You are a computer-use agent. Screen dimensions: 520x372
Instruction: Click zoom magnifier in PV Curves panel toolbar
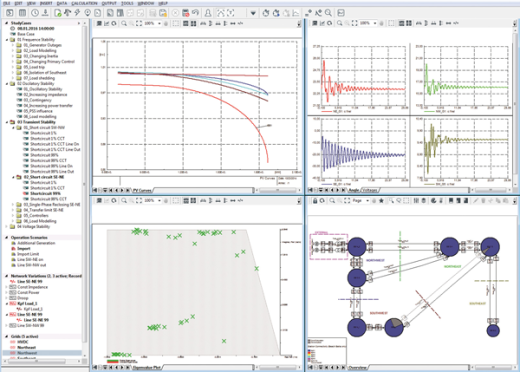124,23
